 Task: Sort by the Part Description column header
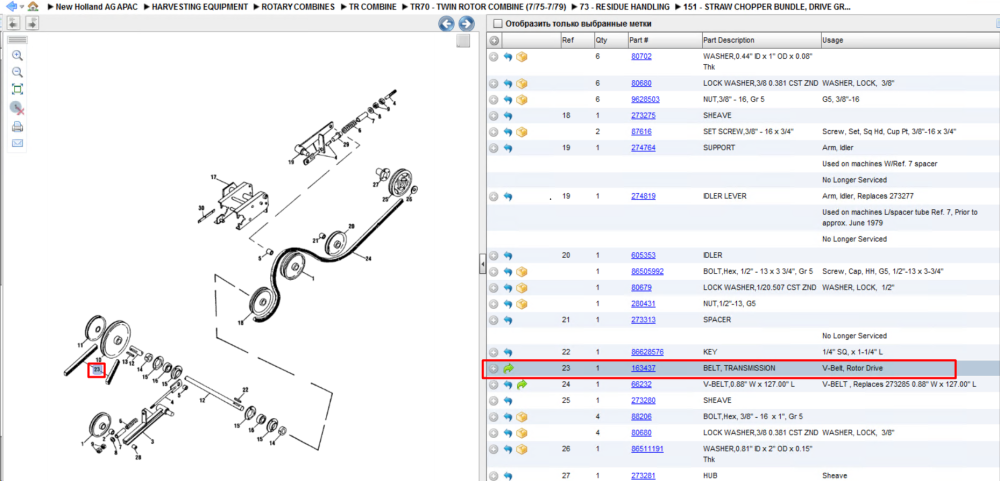point(761,40)
